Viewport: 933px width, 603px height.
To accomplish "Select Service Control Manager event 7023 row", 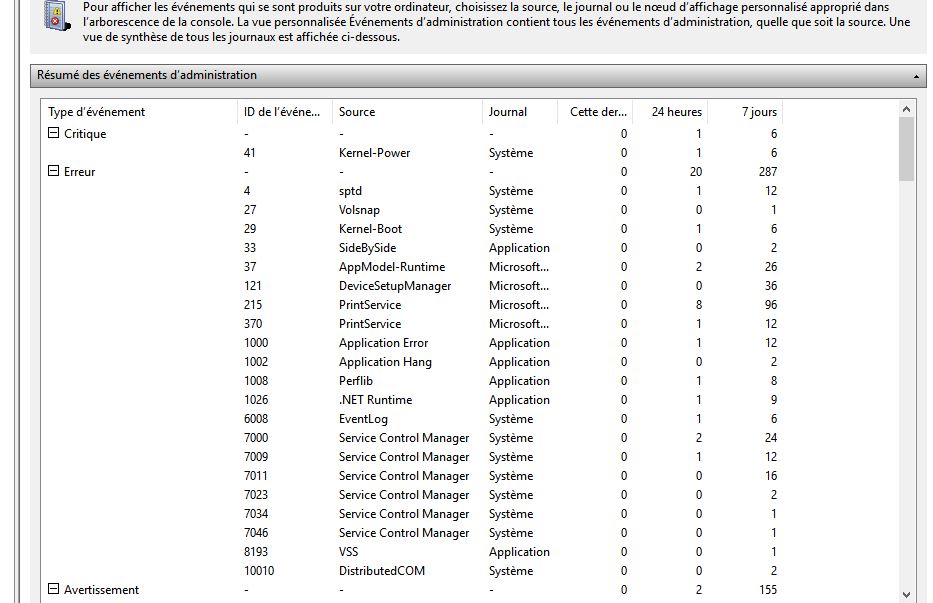I will point(412,495).
